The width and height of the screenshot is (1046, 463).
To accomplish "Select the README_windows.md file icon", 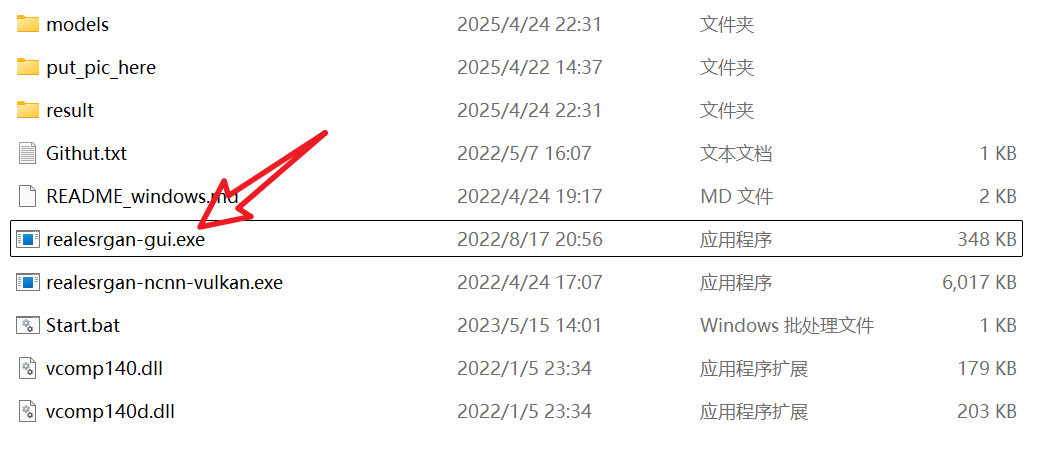I will 27,196.
